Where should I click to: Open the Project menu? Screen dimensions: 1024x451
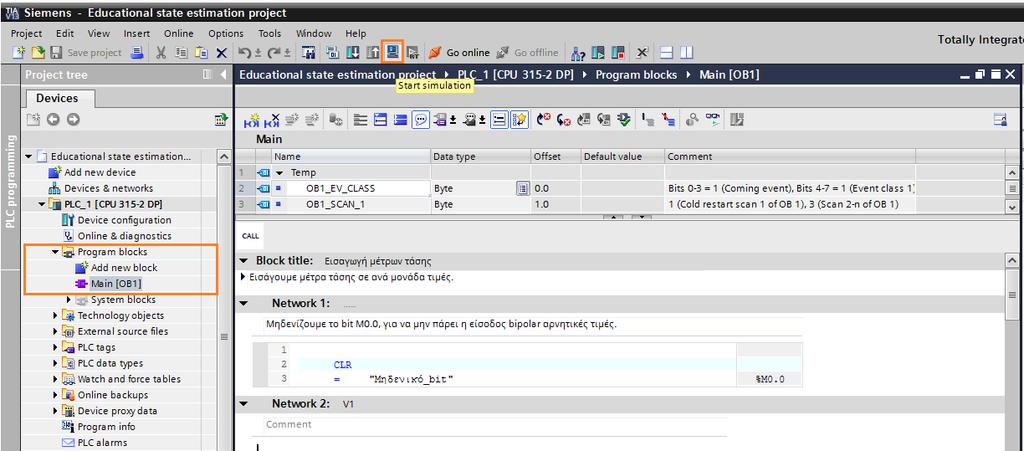pyautogui.click(x=26, y=33)
